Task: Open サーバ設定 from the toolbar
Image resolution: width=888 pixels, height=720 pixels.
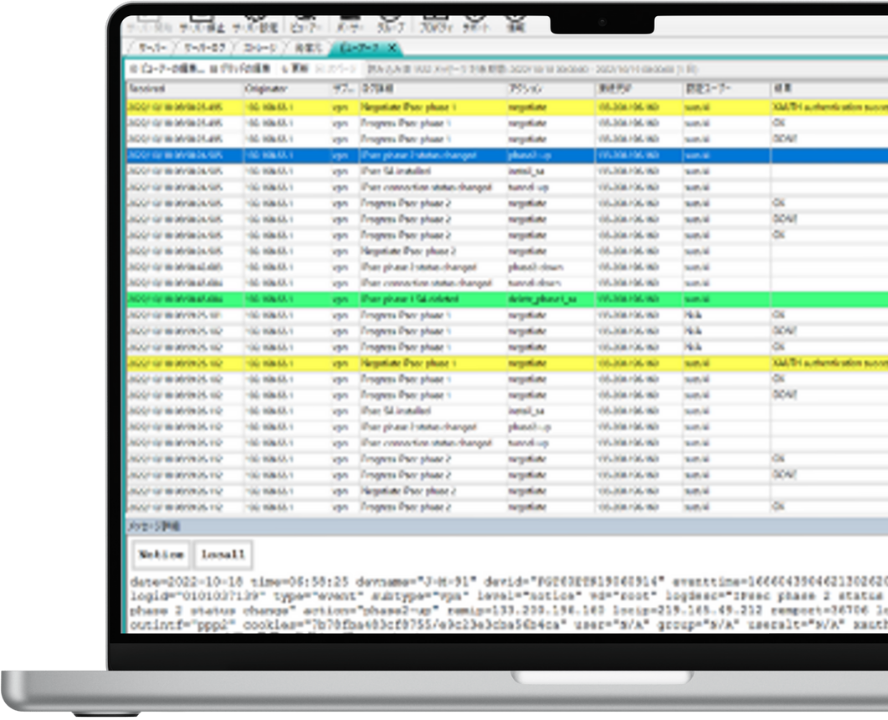Action: click(x=255, y=23)
